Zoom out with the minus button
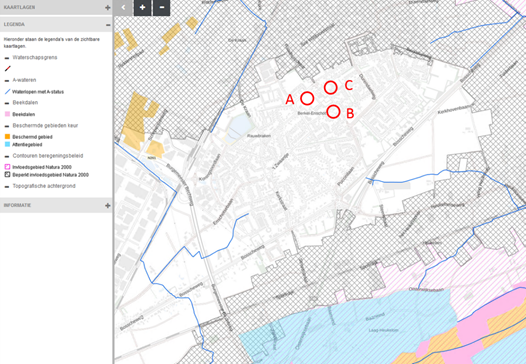526x364 pixels. tap(162, 7)
